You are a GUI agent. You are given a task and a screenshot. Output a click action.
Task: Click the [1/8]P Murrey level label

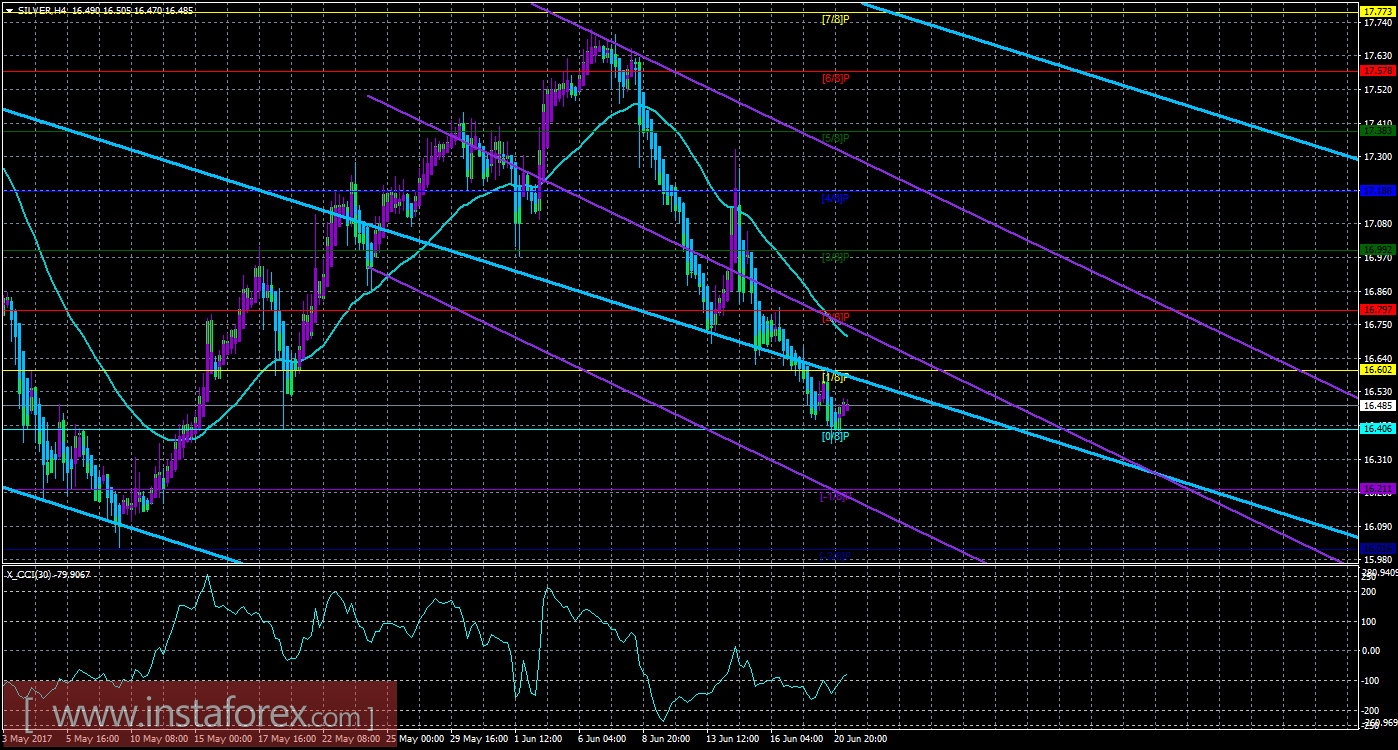(835, 378)
